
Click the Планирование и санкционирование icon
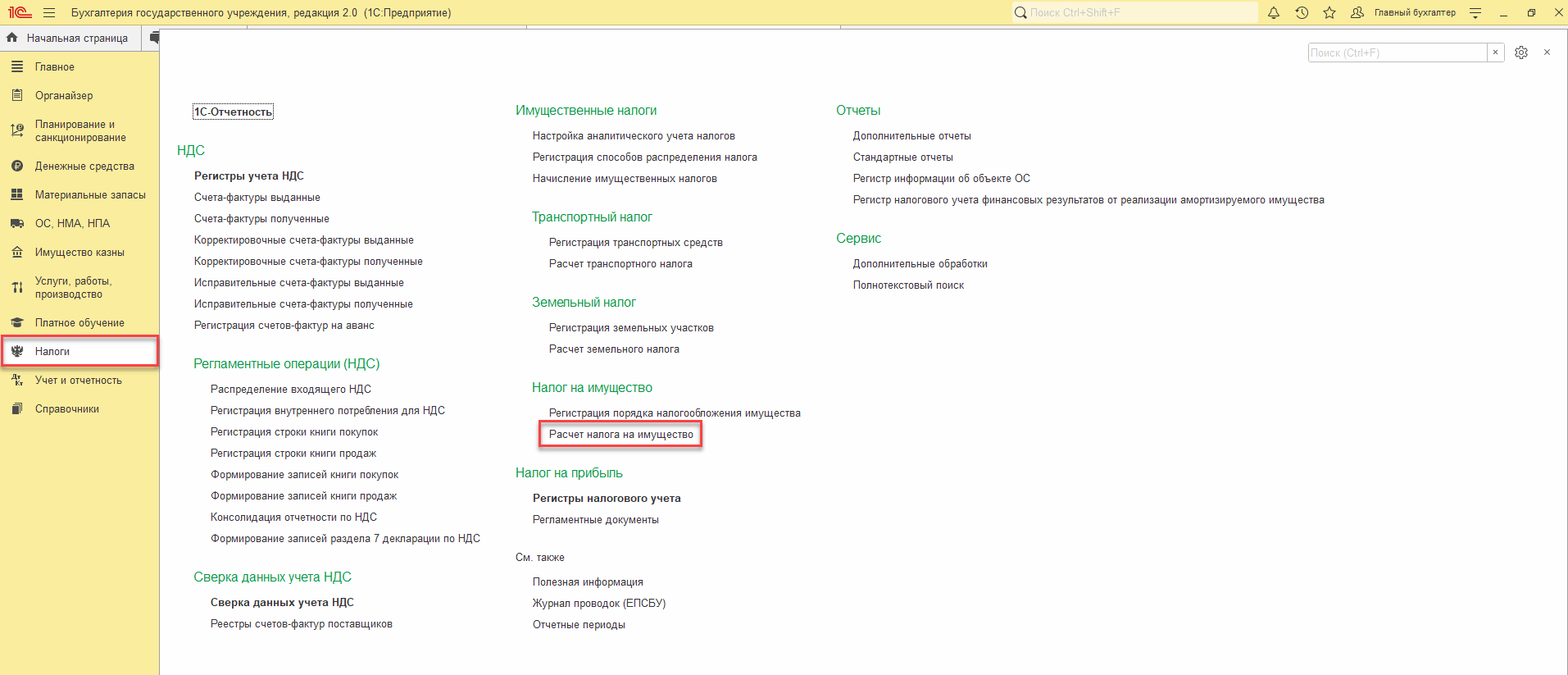(17, 130)
